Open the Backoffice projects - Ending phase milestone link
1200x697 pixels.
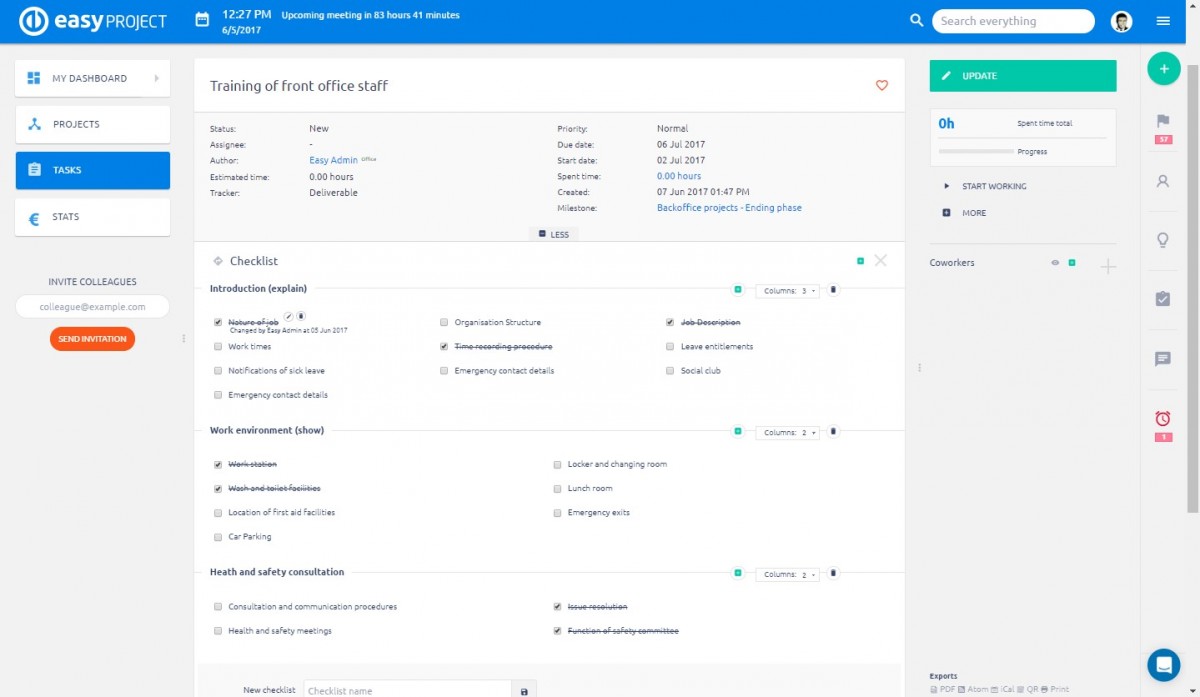pyautogui.click(x=729, y=207)
